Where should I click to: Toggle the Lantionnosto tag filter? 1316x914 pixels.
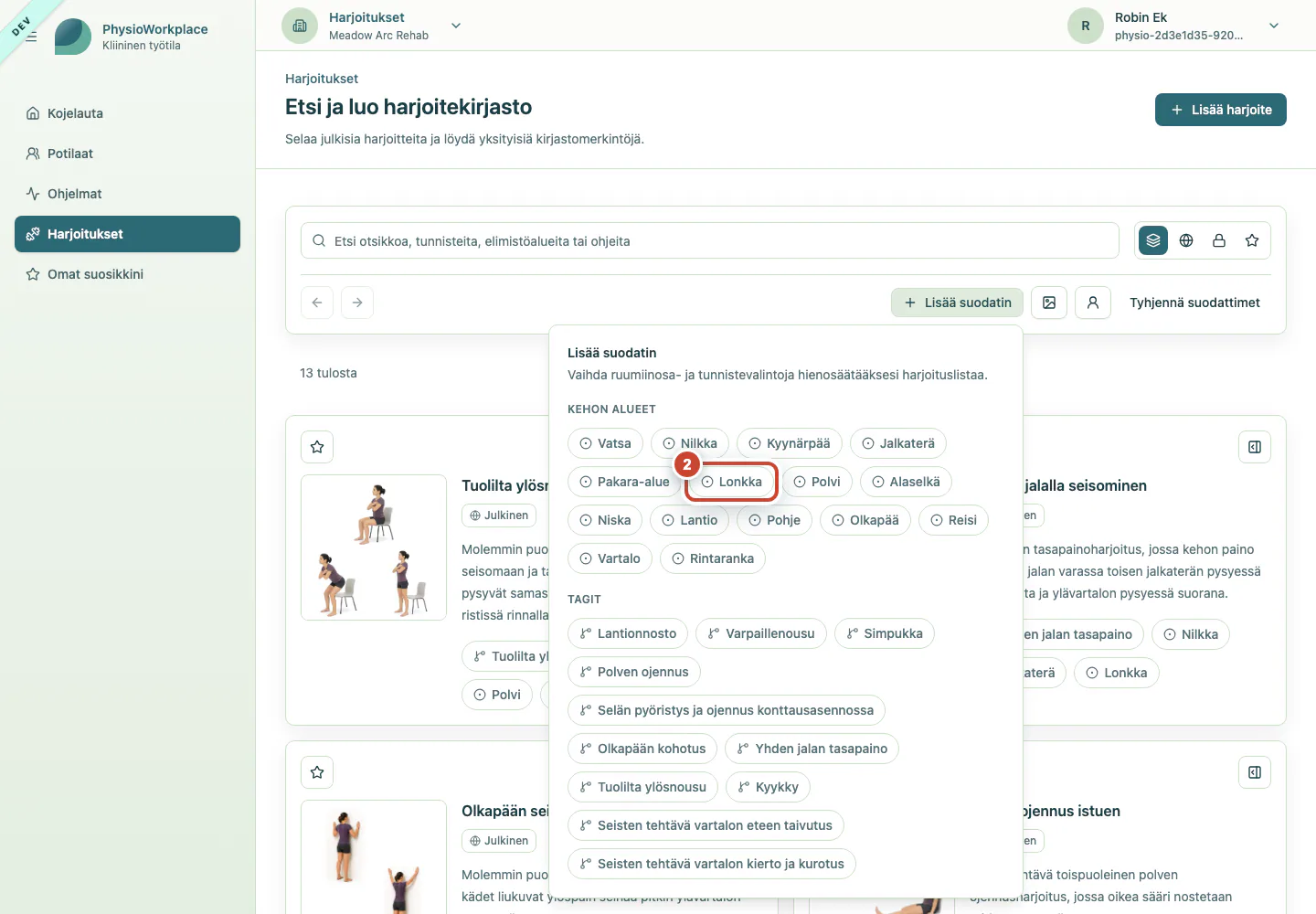point(628,633)
